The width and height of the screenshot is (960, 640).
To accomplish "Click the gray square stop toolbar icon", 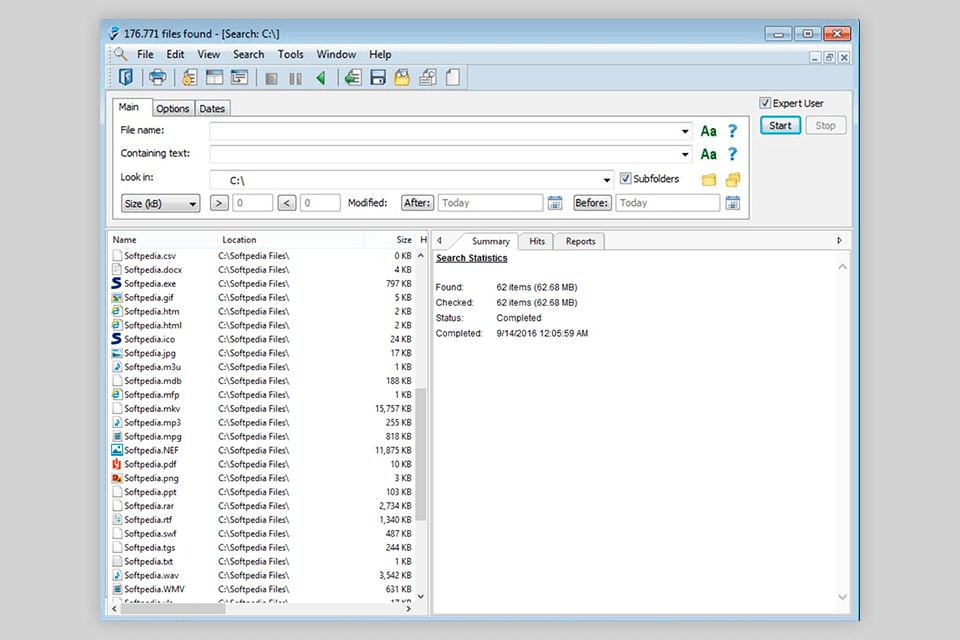I will click(x=271, y=78).
